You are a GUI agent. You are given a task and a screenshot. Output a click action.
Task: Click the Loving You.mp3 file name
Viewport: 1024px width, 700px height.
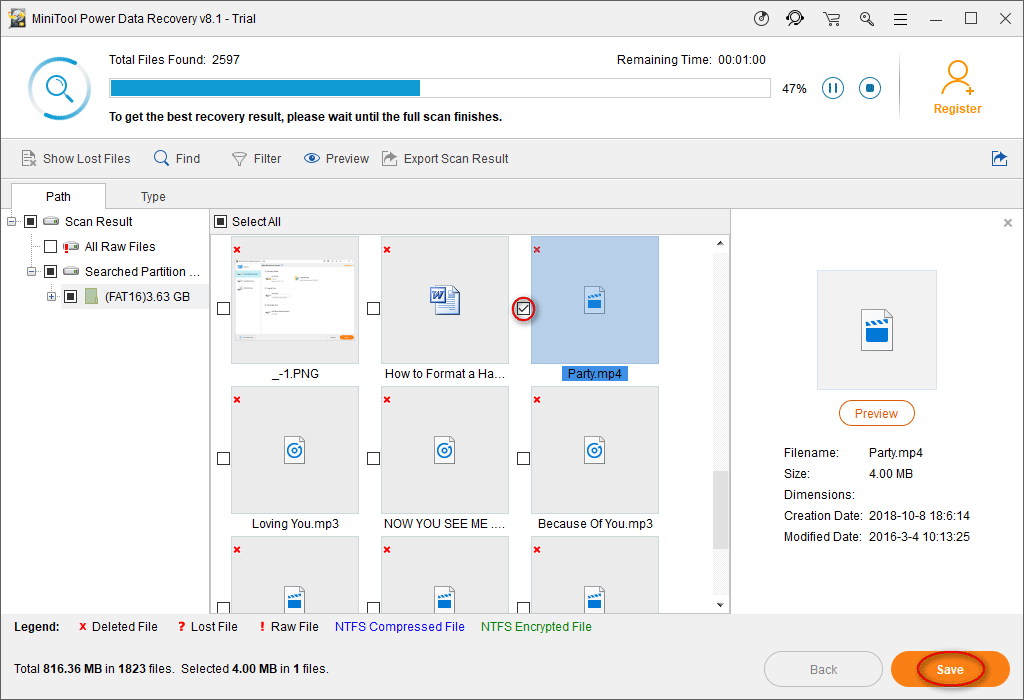295,524
